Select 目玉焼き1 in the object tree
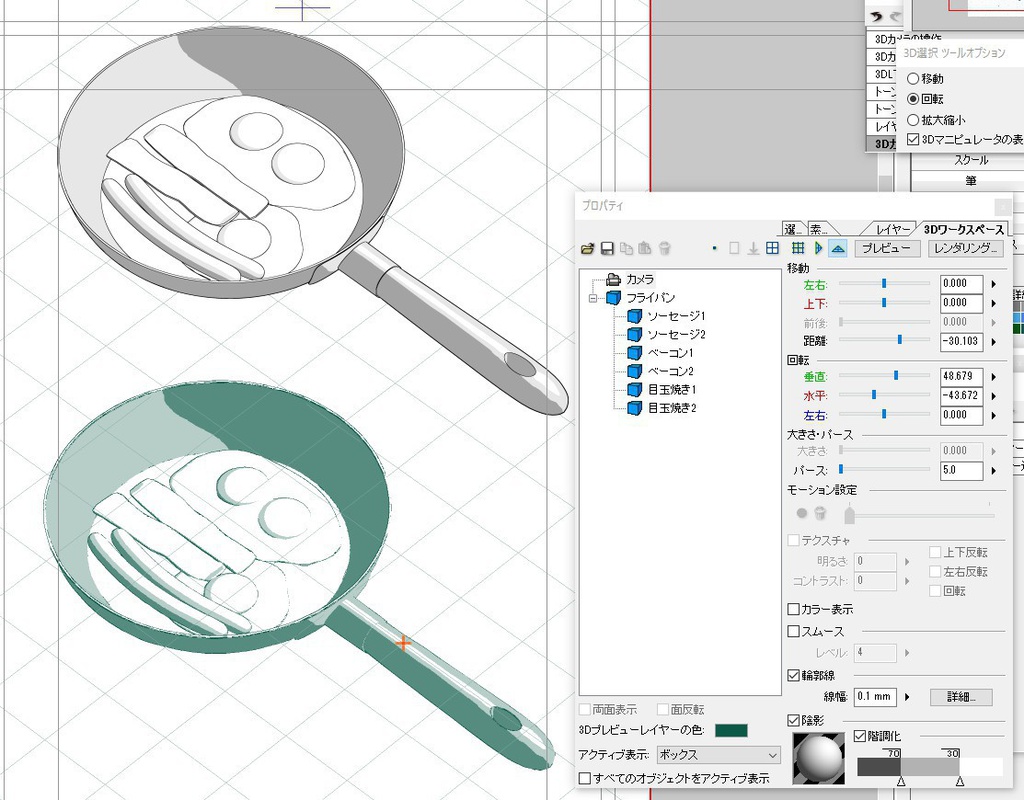The width and height of the screenshot is (1024, 800). click(671, 390)
